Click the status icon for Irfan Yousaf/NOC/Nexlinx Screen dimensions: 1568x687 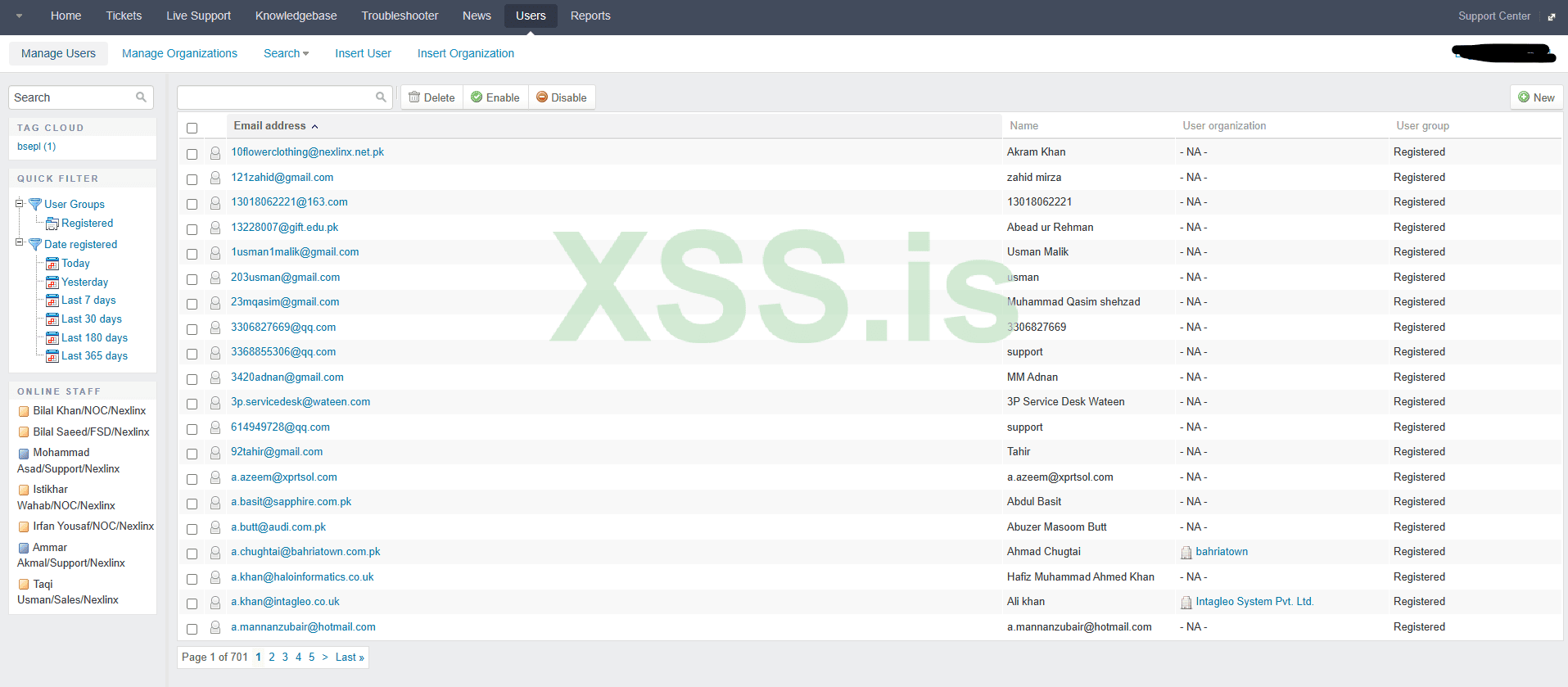(x=24, y=527)
